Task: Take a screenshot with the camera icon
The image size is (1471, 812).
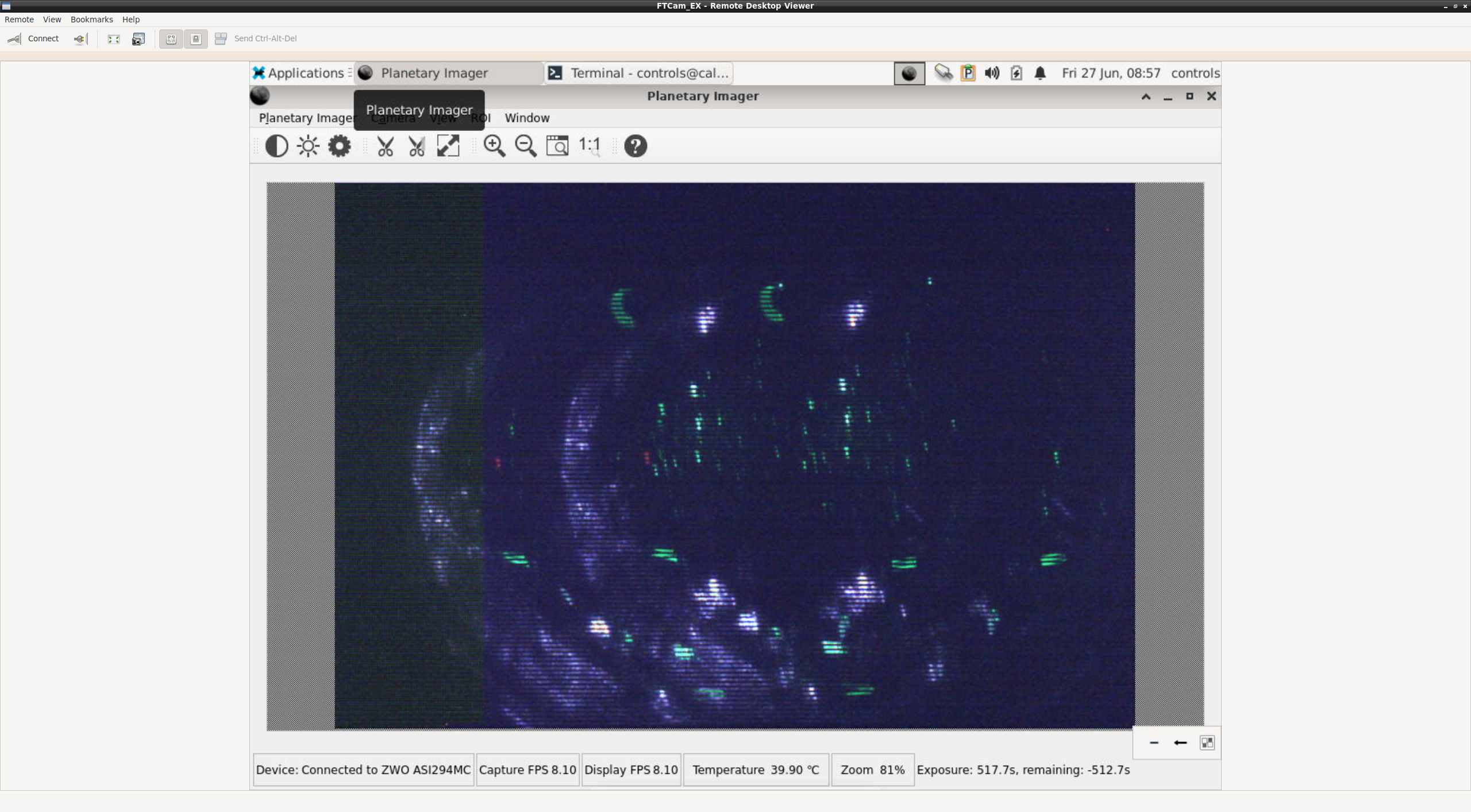Action: pos(138,38)
